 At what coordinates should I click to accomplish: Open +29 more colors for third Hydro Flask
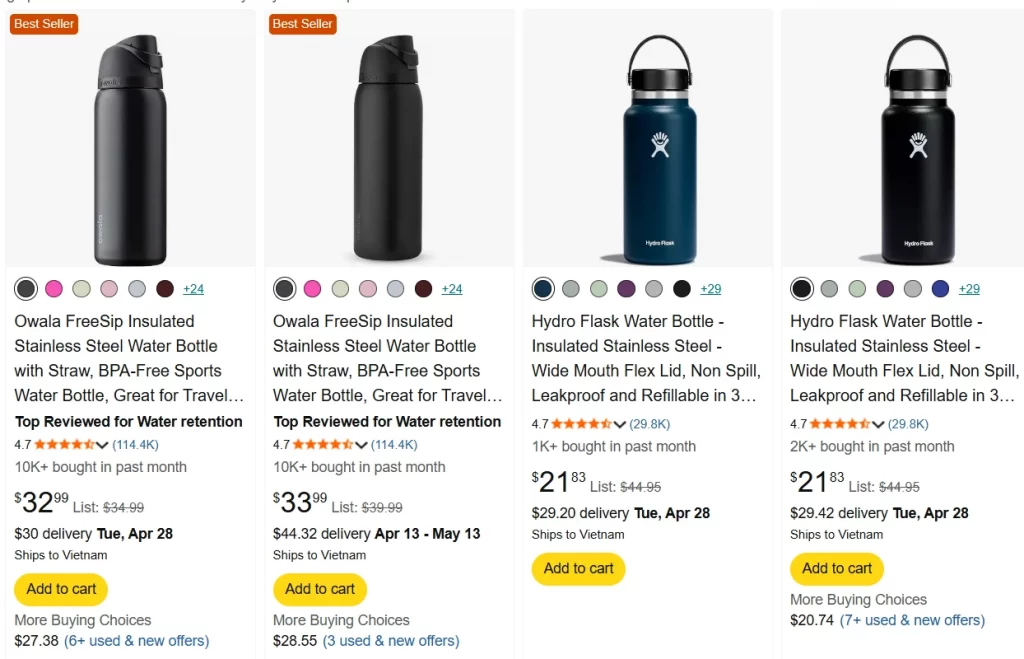coord(710,288)
